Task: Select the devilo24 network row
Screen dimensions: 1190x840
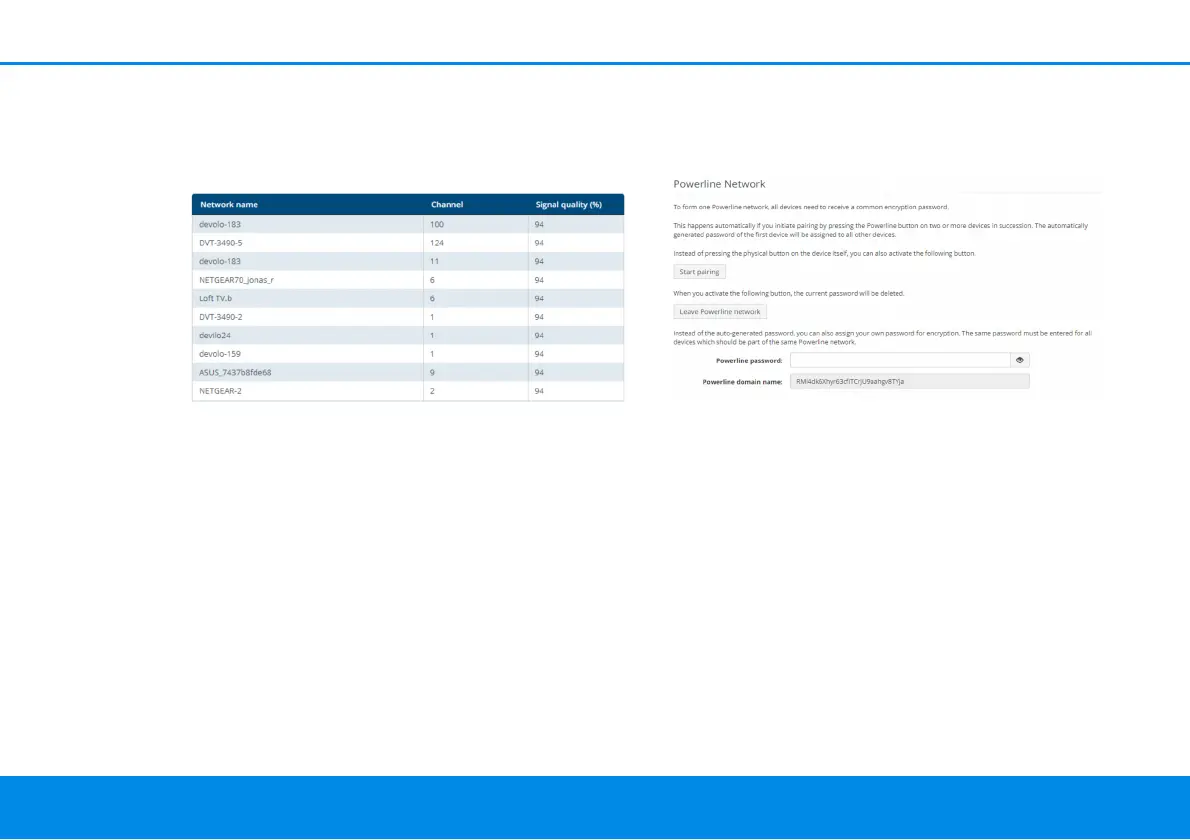Action: [408, 335]
